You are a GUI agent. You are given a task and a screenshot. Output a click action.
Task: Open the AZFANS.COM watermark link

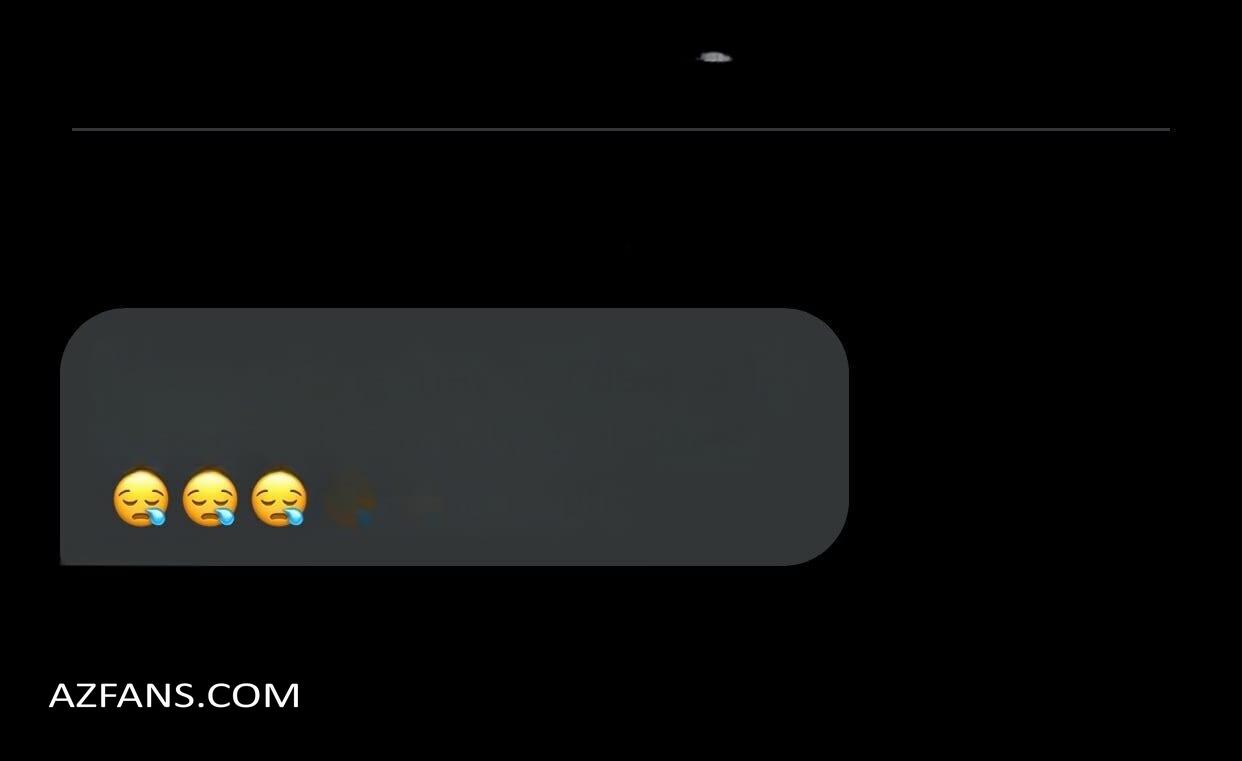(175, 695)
